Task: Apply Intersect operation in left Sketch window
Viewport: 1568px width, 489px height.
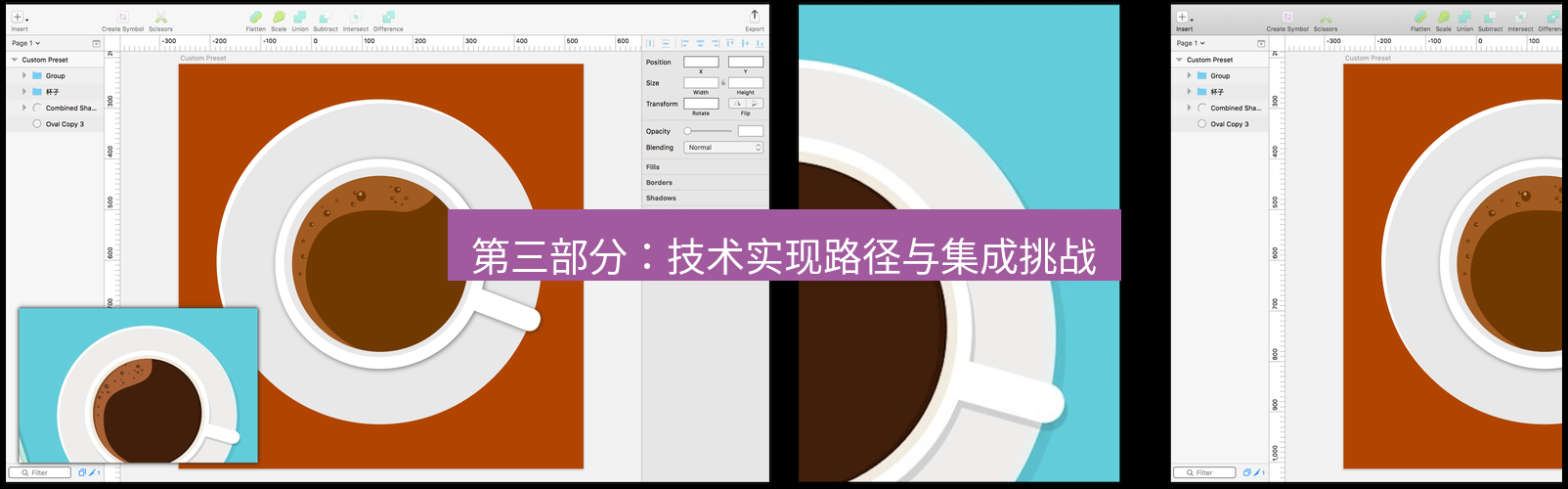Action: point(356,17)
